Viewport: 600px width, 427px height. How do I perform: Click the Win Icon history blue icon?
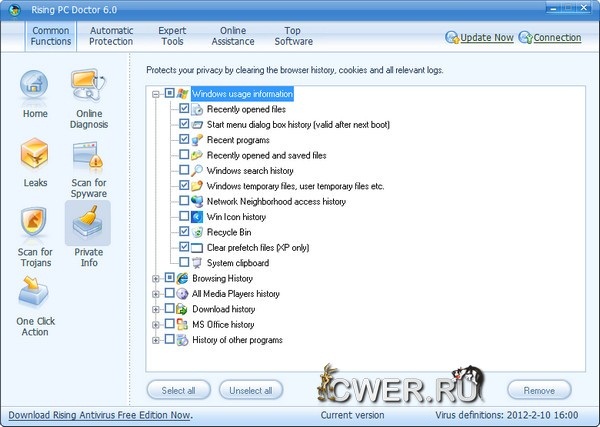(x=197, y=217)
